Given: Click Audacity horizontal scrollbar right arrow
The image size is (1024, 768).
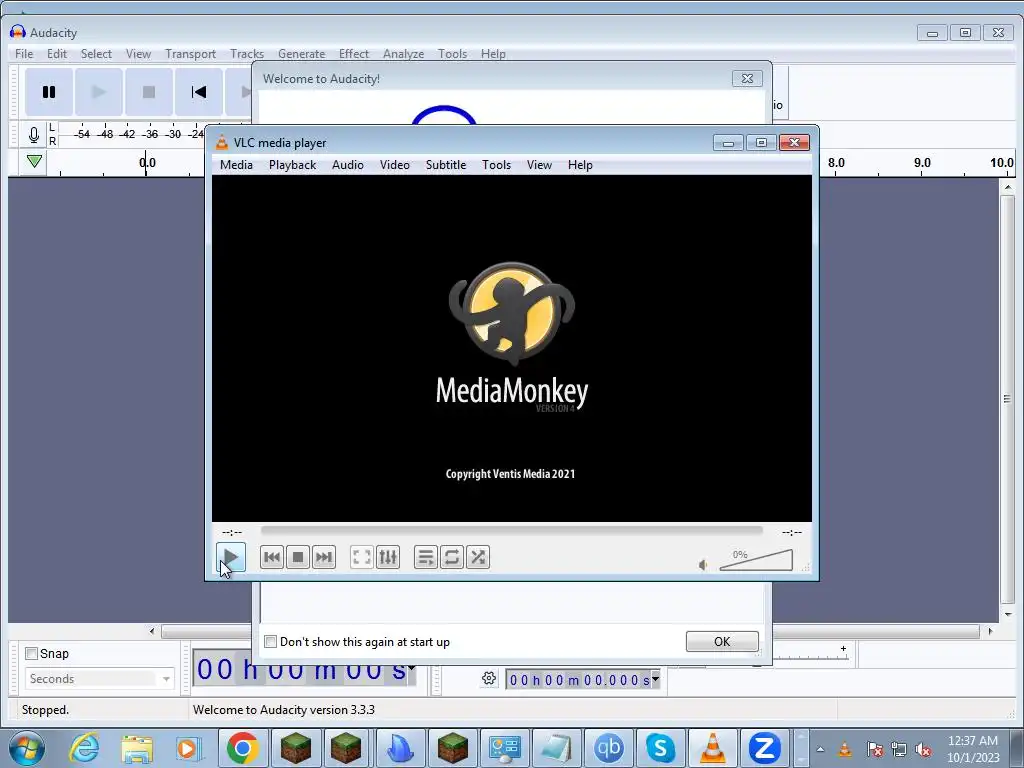Looking at the screenshot, I should (x=990, y=631).
